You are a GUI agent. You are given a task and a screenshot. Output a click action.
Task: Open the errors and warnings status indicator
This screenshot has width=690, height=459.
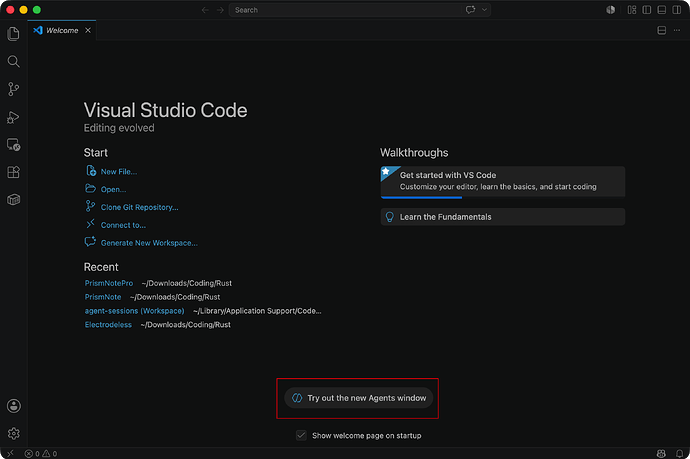[x=41, y=453]
